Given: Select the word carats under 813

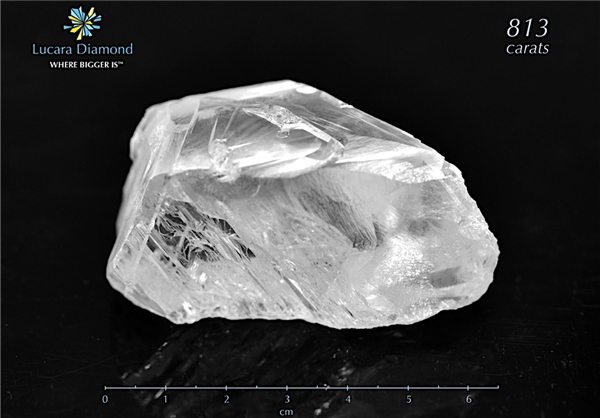Looking at the screenshot, I should [528, 49].
